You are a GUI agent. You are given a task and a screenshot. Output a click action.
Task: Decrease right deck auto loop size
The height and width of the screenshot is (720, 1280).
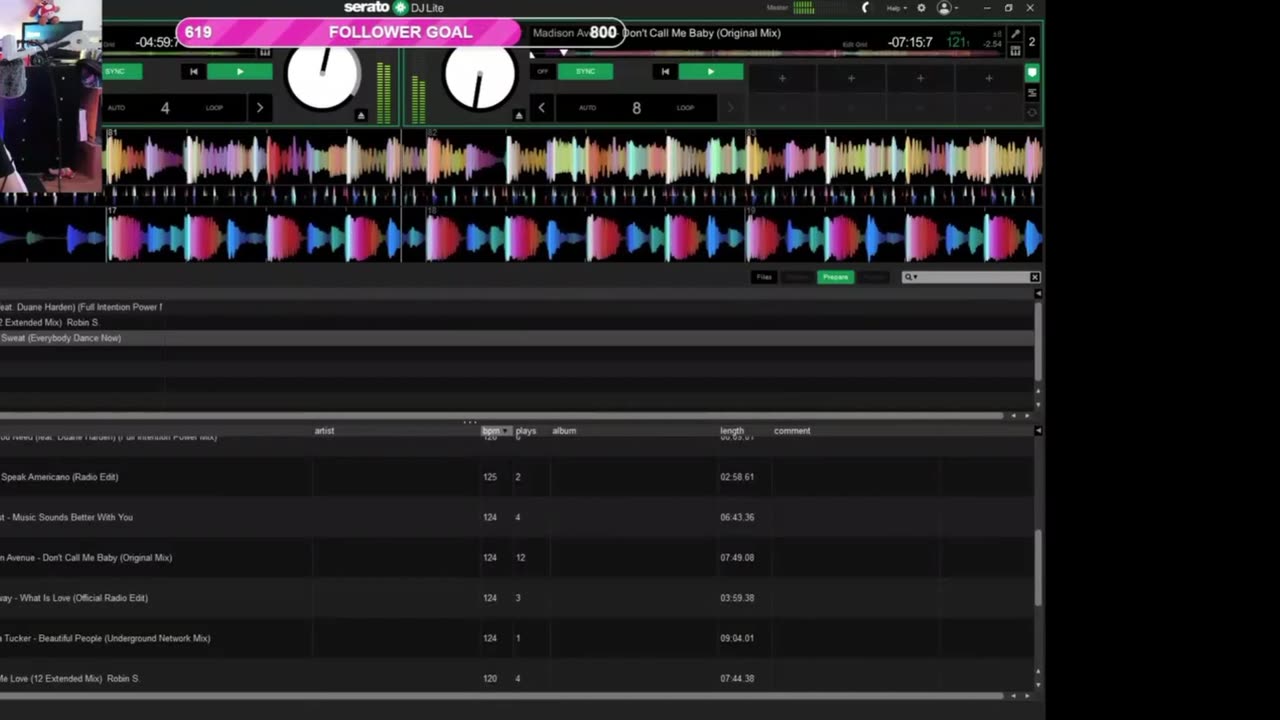[x=541, y=108]
